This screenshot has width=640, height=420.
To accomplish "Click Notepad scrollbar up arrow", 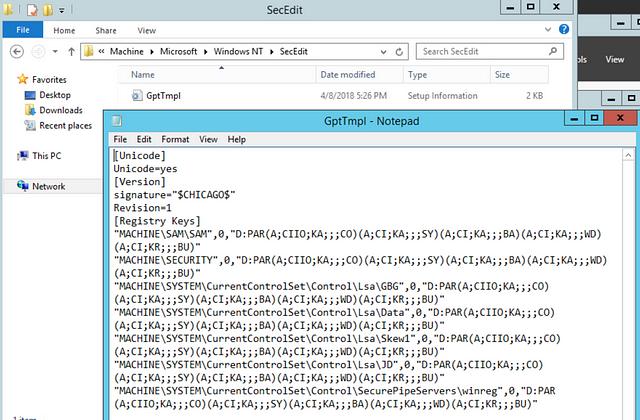I will tap(628, 155).
